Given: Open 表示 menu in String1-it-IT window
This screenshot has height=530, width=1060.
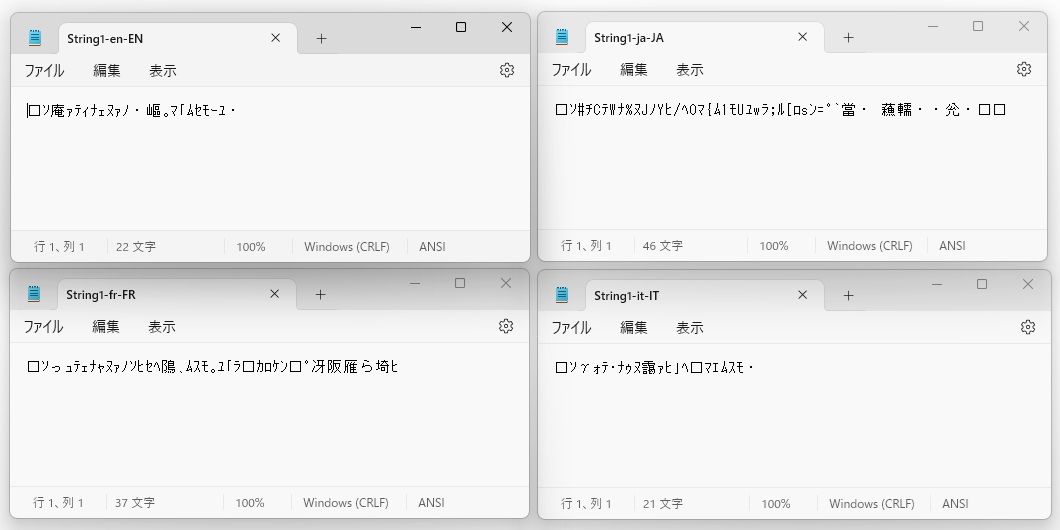Looking at the screenshot, I should click(x=690, y=328).
